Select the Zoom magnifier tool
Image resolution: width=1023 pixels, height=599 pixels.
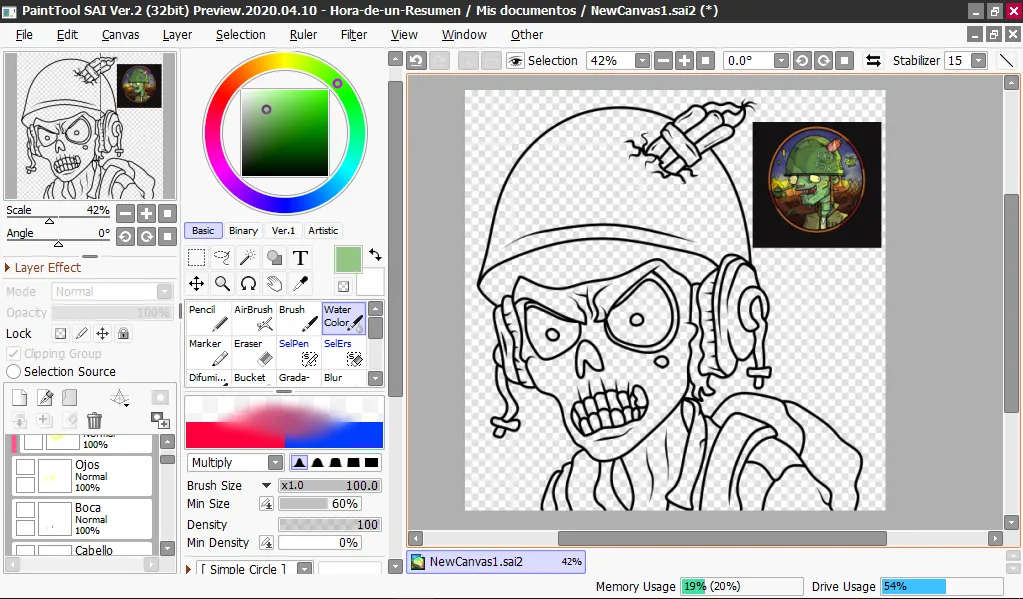click(x=222, y=283)
